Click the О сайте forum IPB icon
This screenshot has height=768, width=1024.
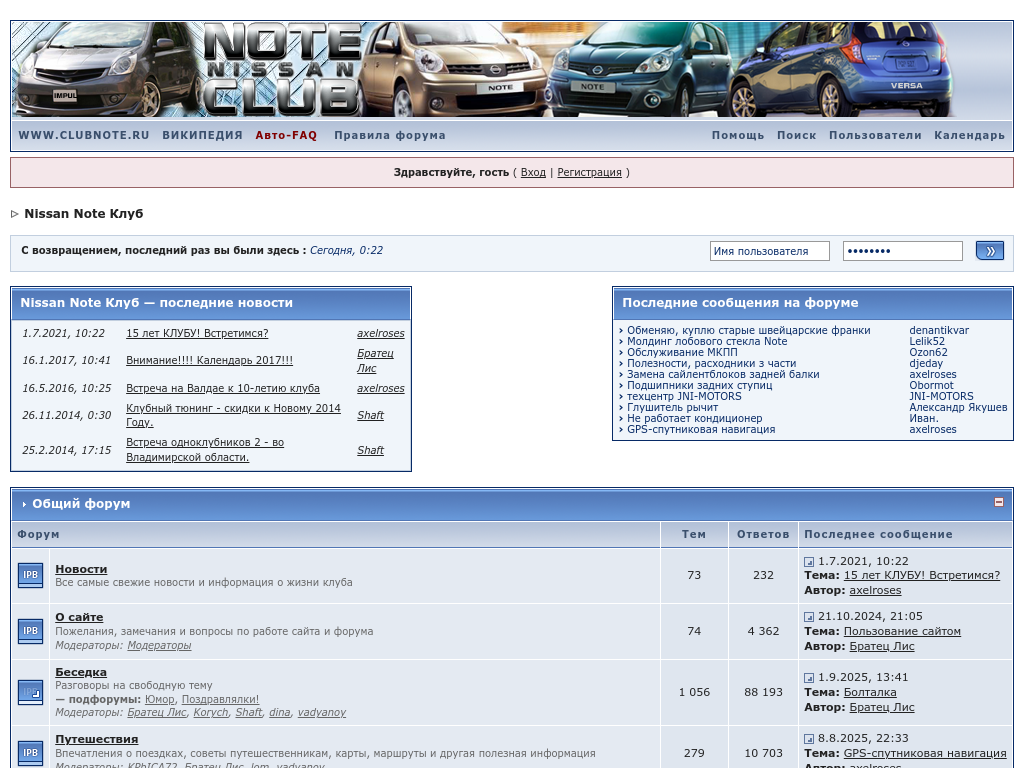click(30, 631)
